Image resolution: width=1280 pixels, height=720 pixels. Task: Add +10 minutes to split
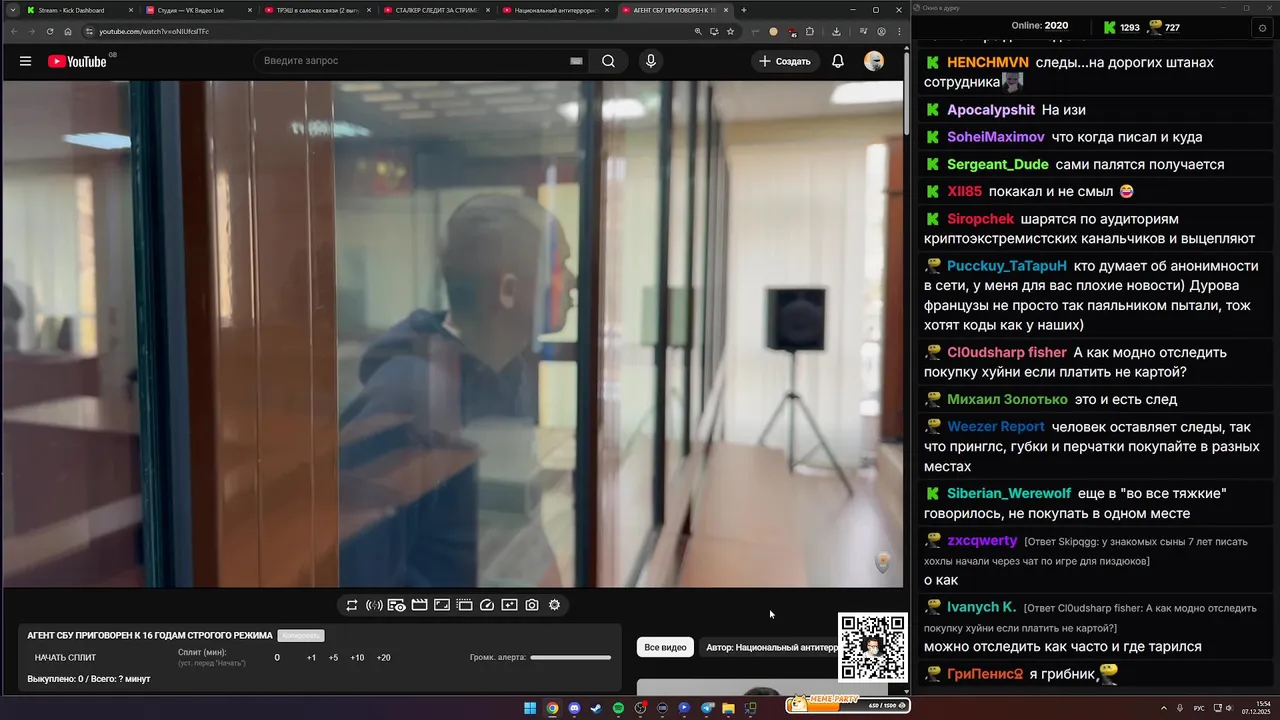click(357, 658)
